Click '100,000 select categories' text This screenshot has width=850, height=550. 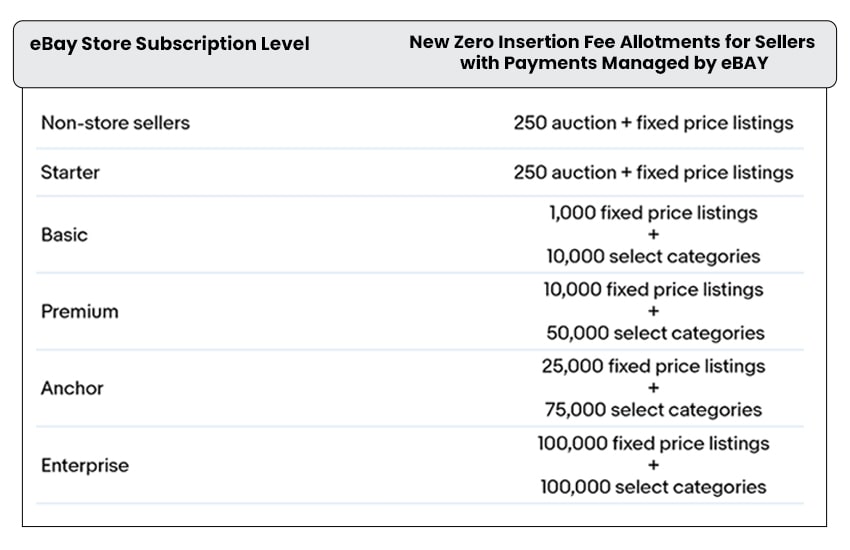(653, 487)
